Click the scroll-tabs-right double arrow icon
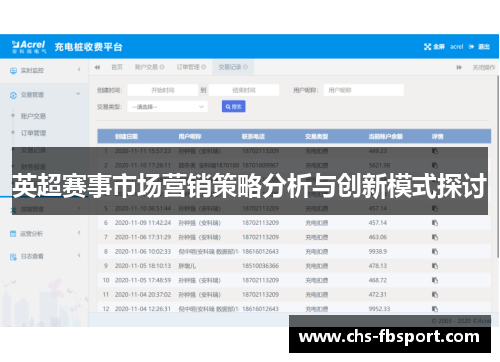Screen dimensions: 500x362 tap(459, 67)
